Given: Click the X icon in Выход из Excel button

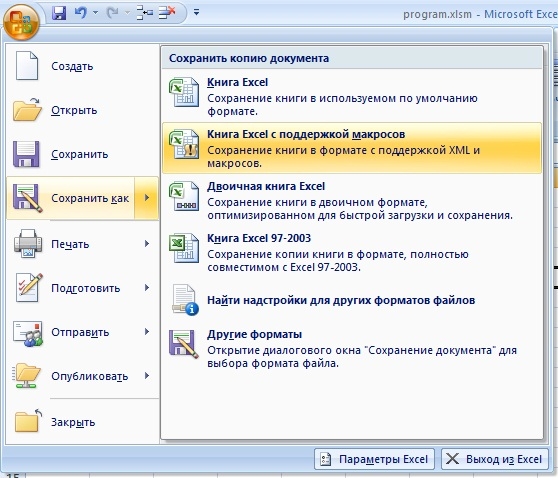Looking at the screenshot, I should tap(453, 459).
